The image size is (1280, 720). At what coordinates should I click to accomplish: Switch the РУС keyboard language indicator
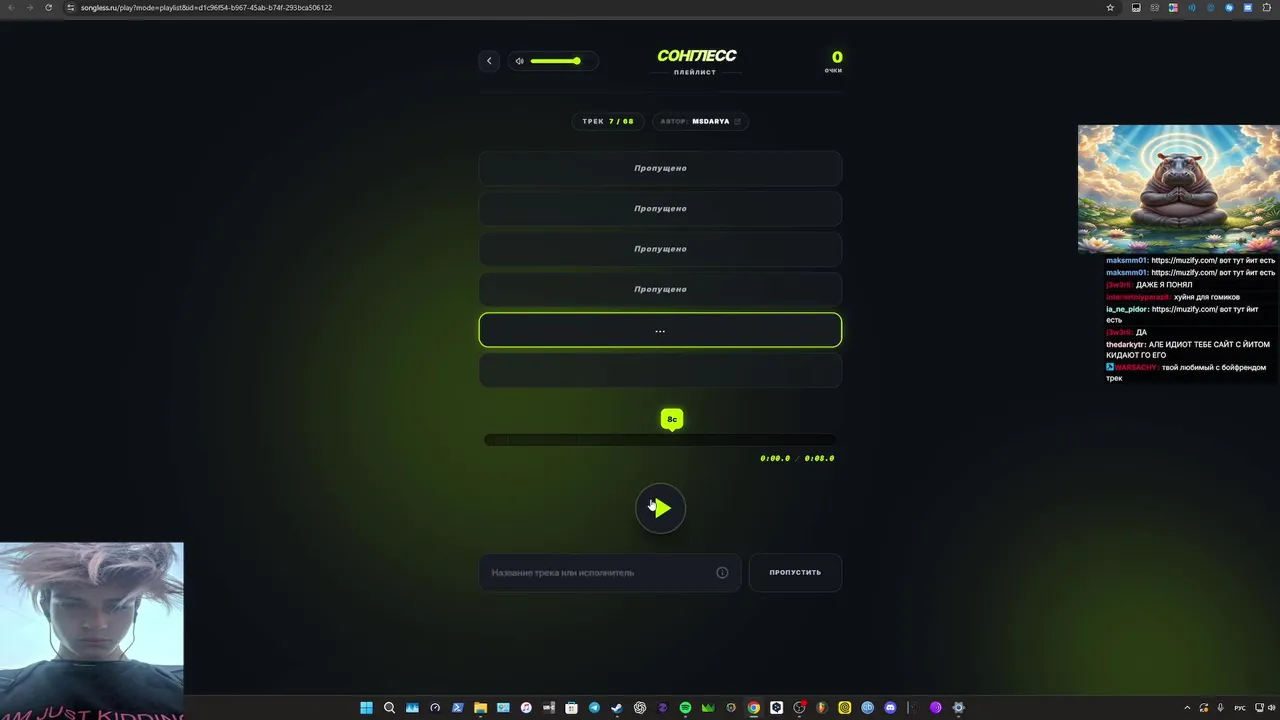point(1240,708)
